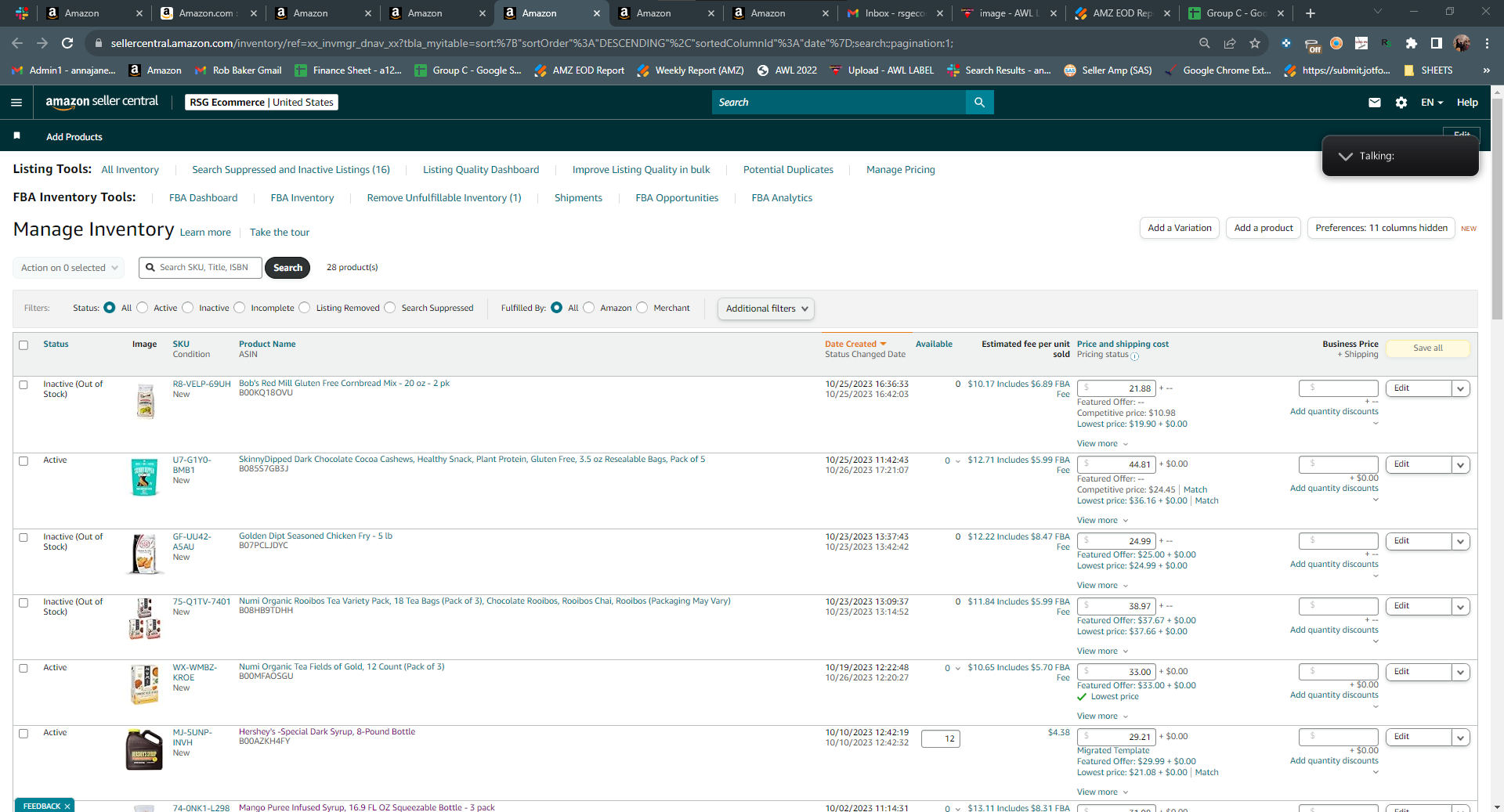
Task: Check the SkinnyDipped Cashews row checkbox
Action: pos(23,461)
